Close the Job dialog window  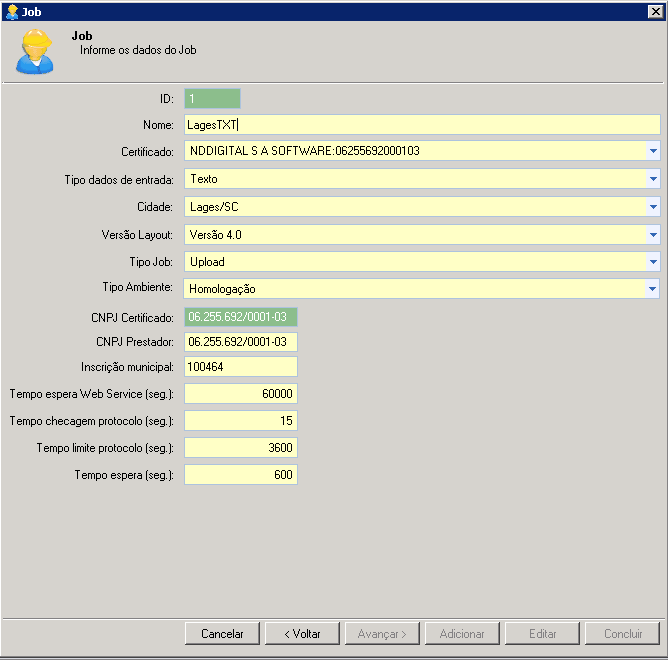[655, 11]
